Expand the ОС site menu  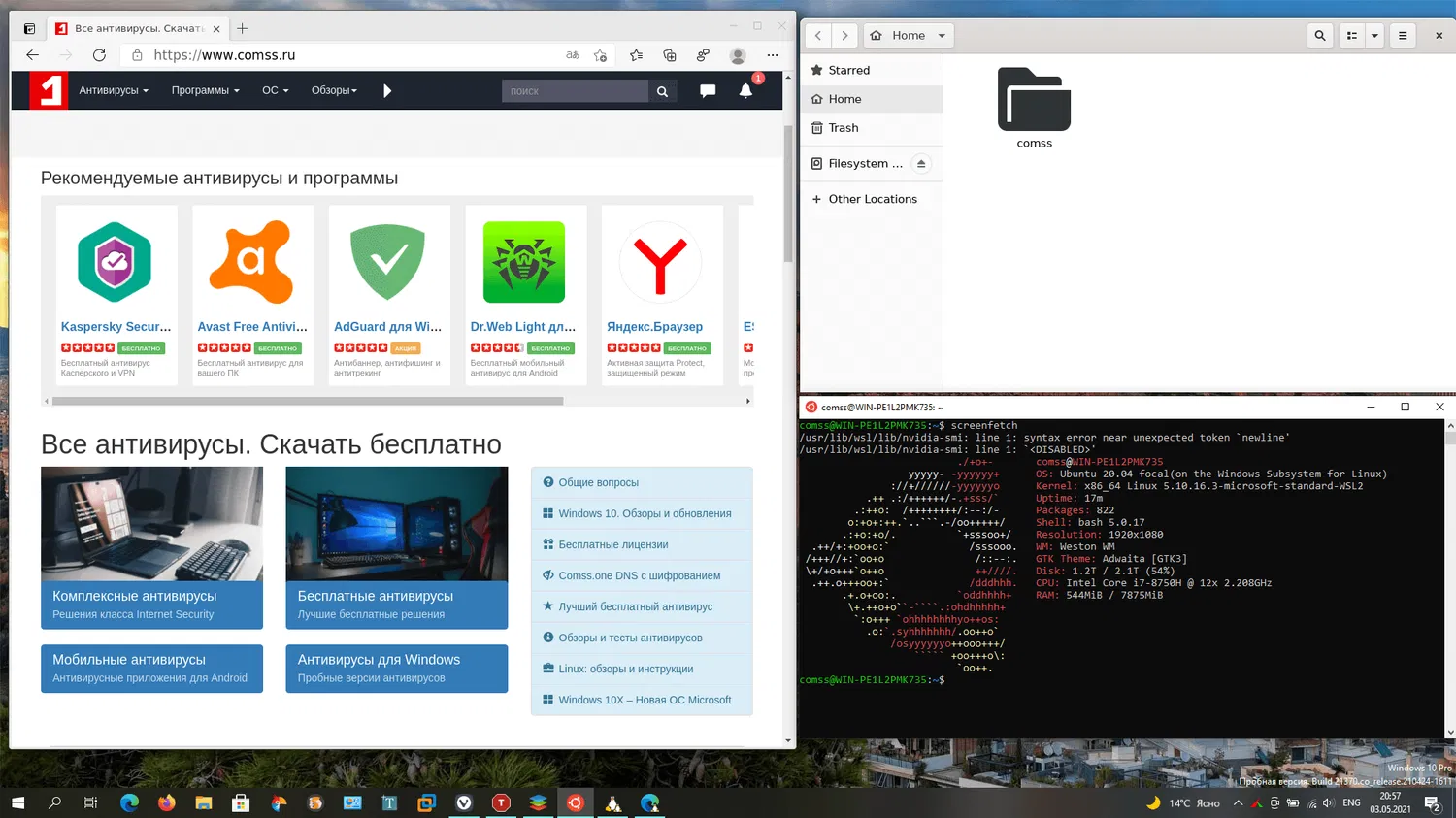click(276, 90)
